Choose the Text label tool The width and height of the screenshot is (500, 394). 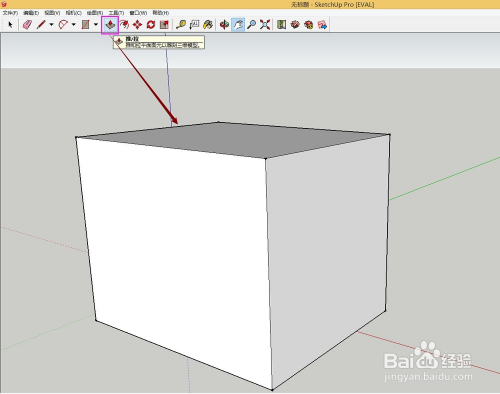[194, 25]
